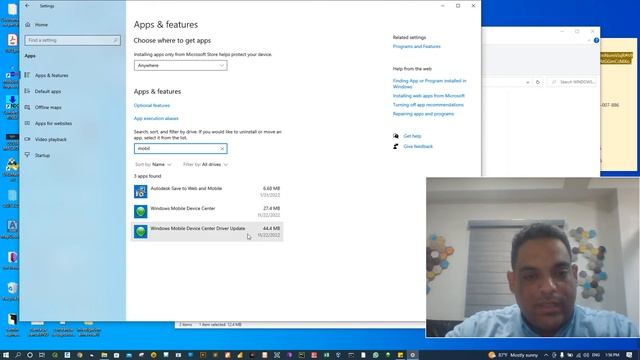Select Autodesk Save to Web and Mobile
640x360 pixels.
tap(207, 191)
